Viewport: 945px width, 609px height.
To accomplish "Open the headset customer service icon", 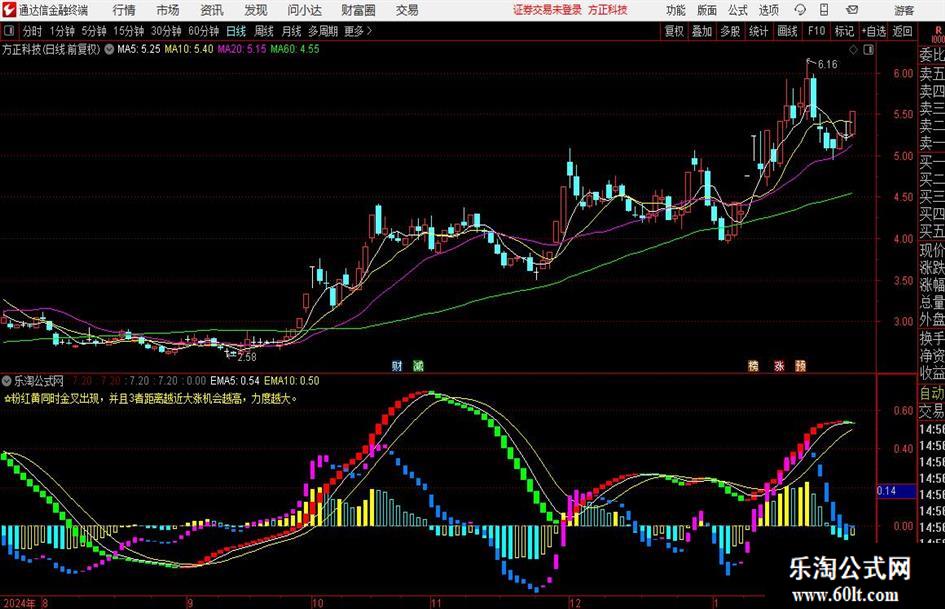I will tap(800, 10).
